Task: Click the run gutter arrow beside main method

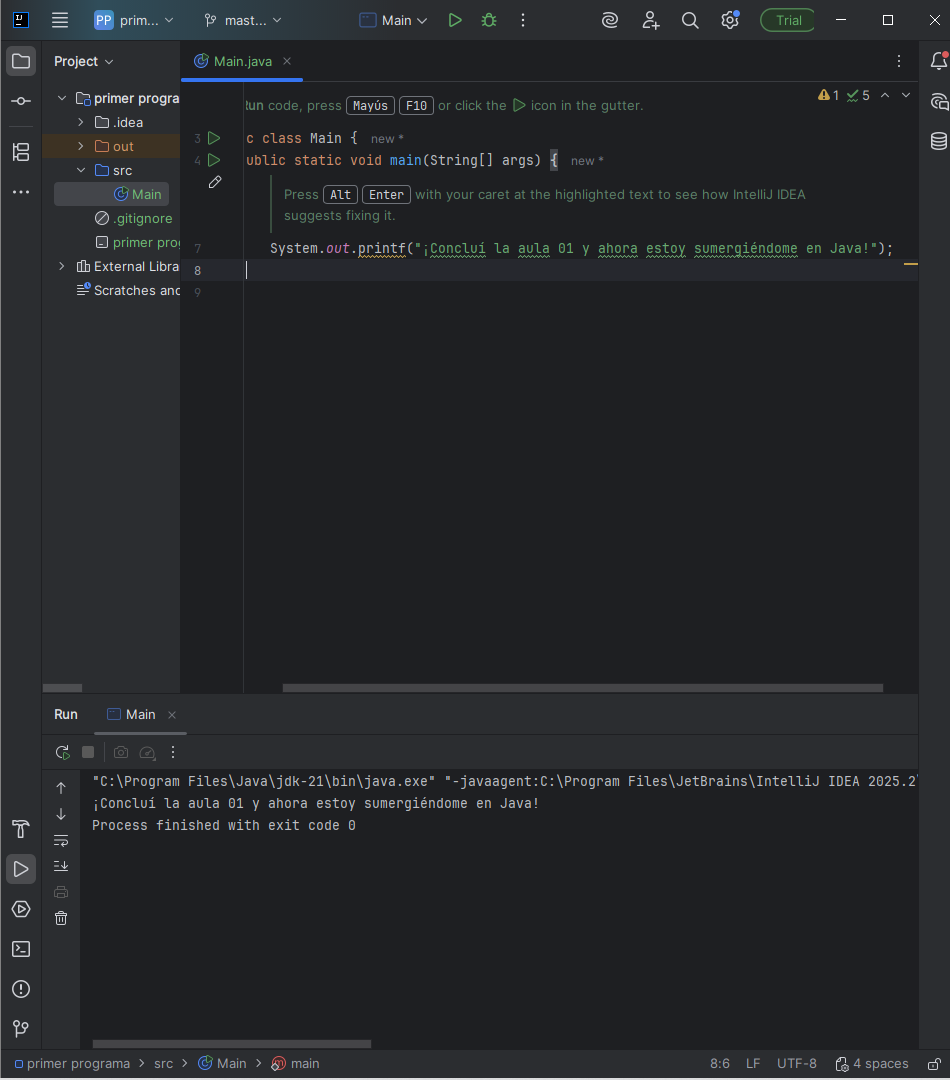Action: [214, 160]
